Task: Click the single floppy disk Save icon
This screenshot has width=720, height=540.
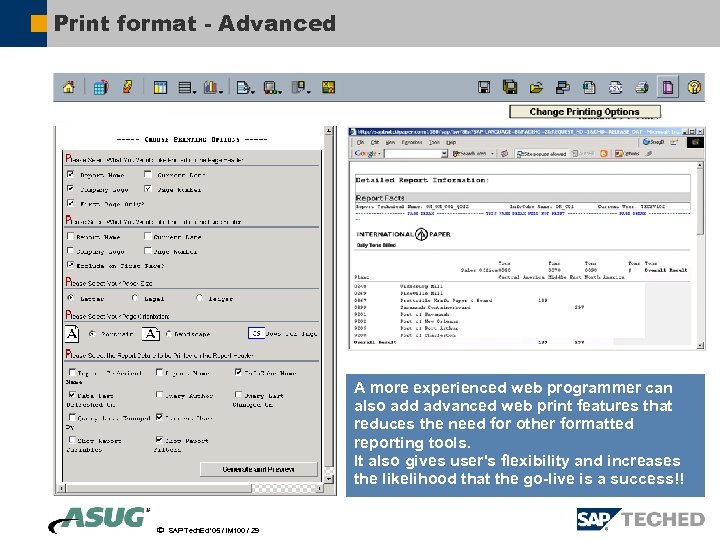Action: pos(484,87)
